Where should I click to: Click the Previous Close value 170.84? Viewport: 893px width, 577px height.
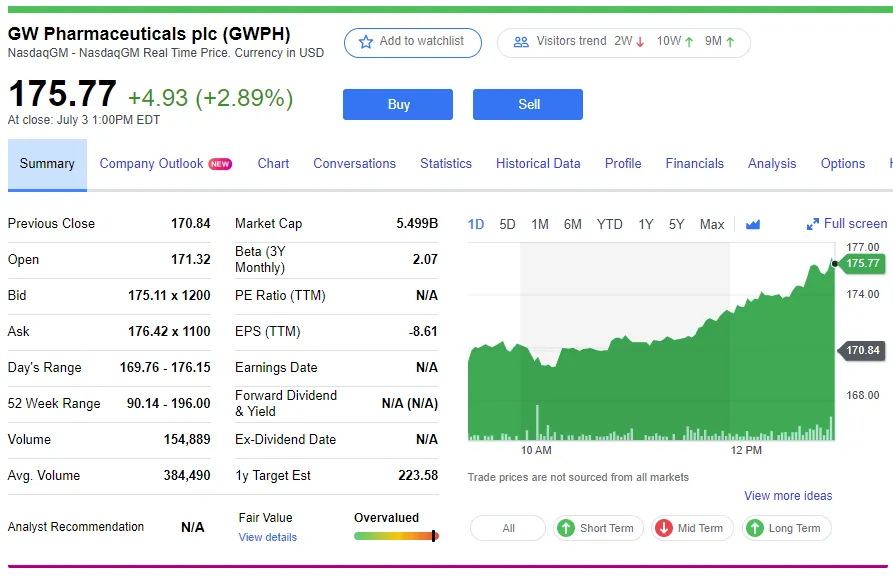(x=191, y=223)
